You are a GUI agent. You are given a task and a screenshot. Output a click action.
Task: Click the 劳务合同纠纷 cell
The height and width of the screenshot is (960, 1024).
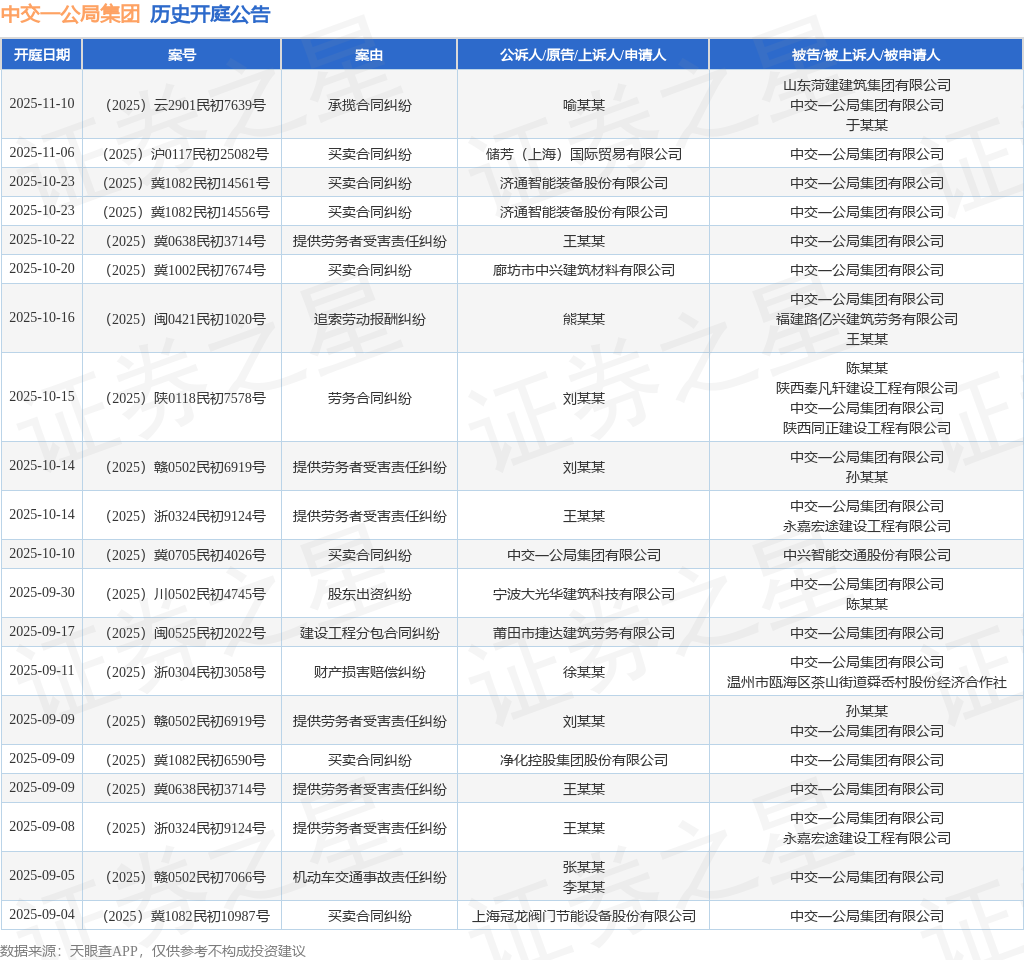pyautogui.click(x=370, y=398)
